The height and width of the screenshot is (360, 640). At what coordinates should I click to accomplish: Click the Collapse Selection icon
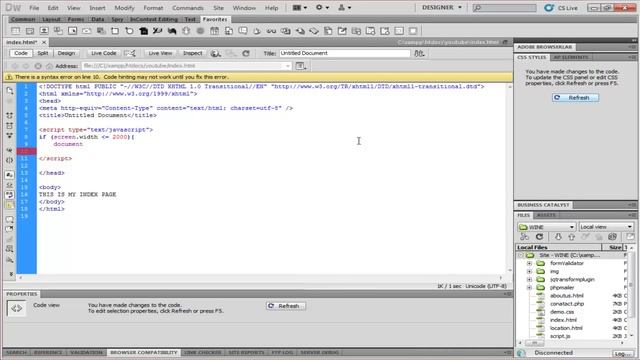coord(10,126)
